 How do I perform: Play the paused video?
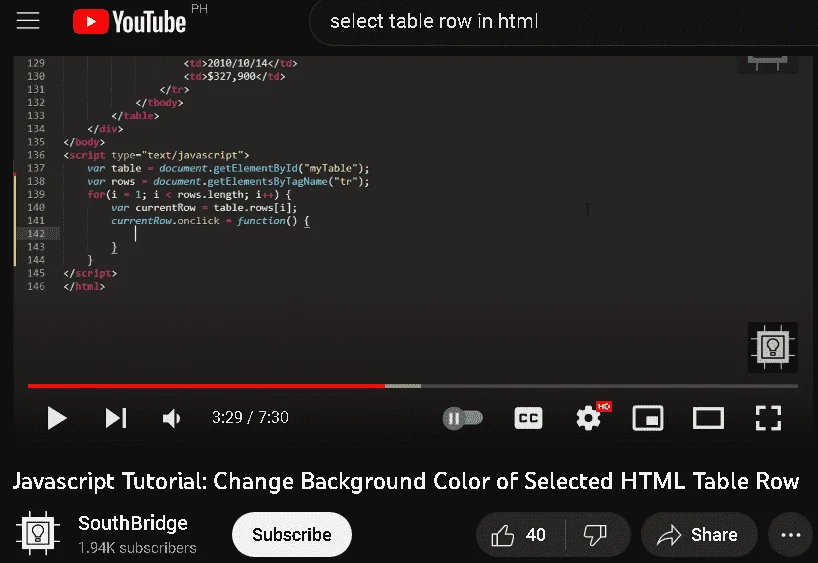[56, 418]
